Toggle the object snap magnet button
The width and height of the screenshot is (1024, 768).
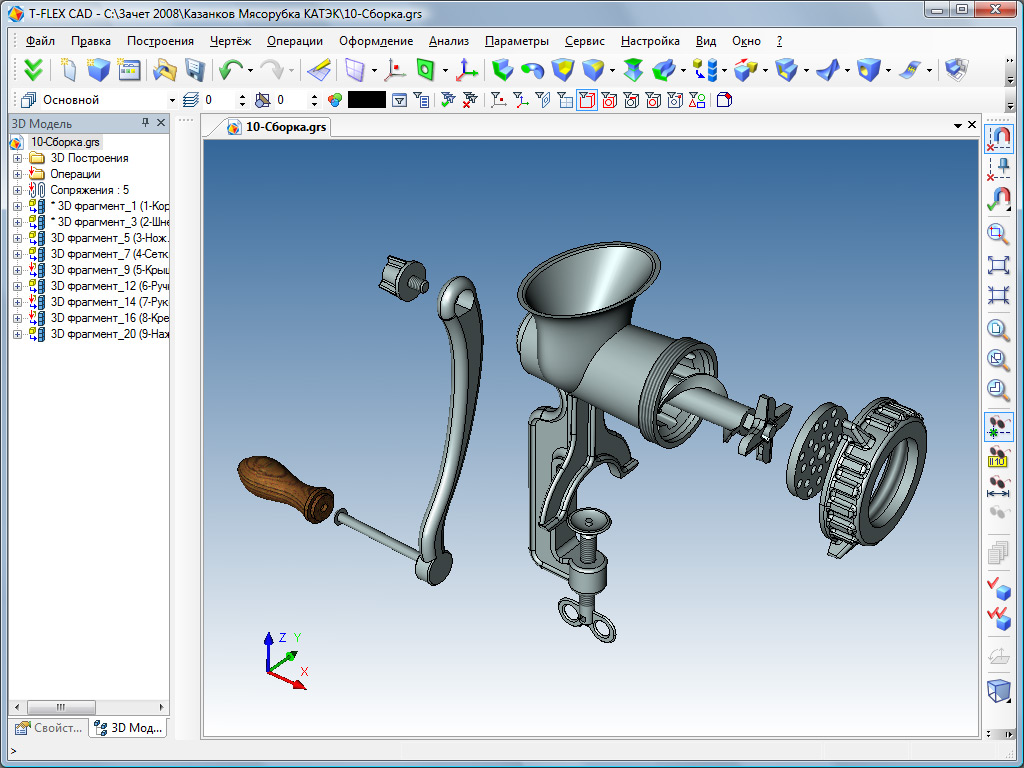coord(998,138)
